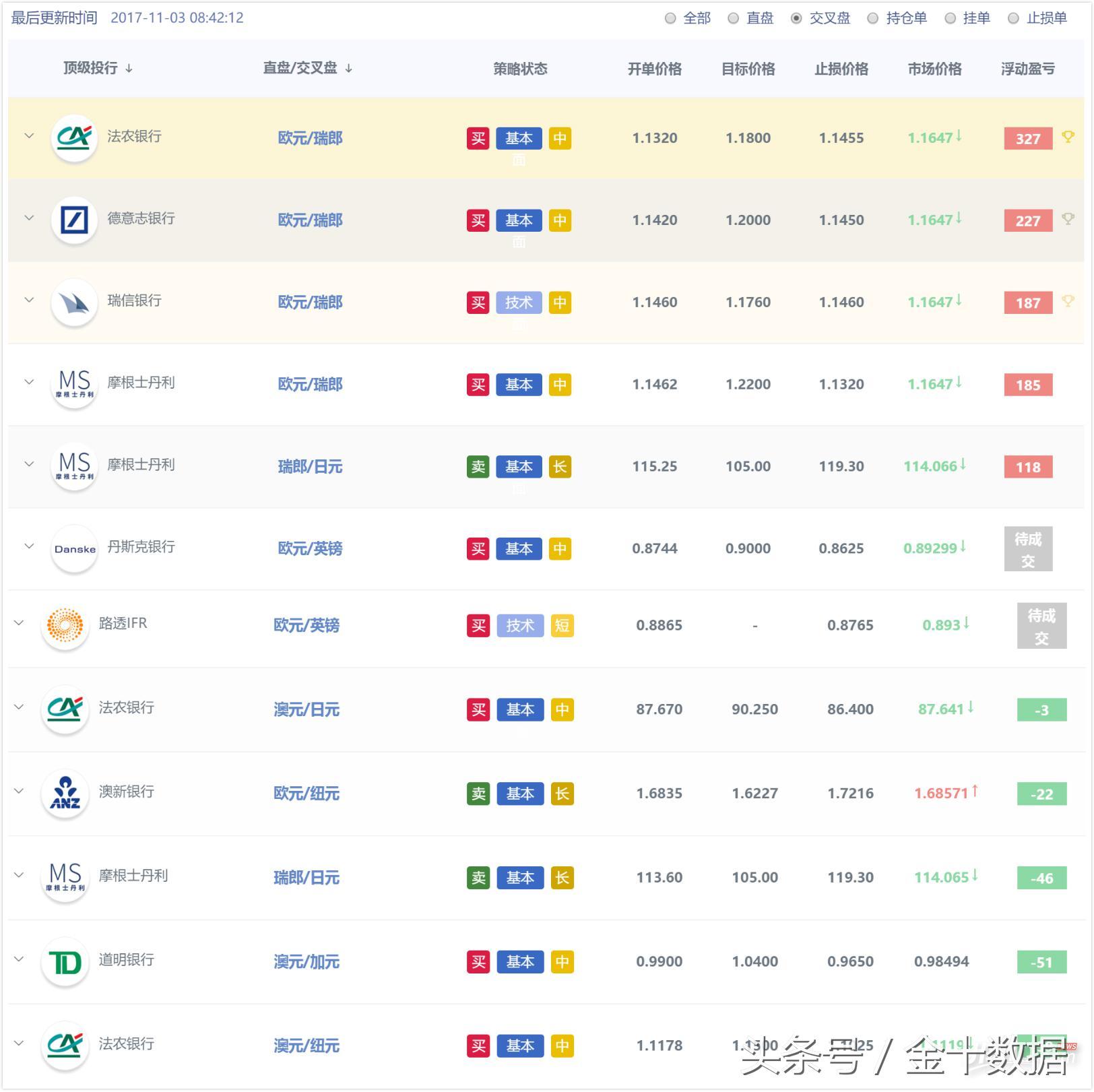Switch to 持仓单 radio filter
Viewport: 1094px width, 1092px height.
(x=872, y=19)
